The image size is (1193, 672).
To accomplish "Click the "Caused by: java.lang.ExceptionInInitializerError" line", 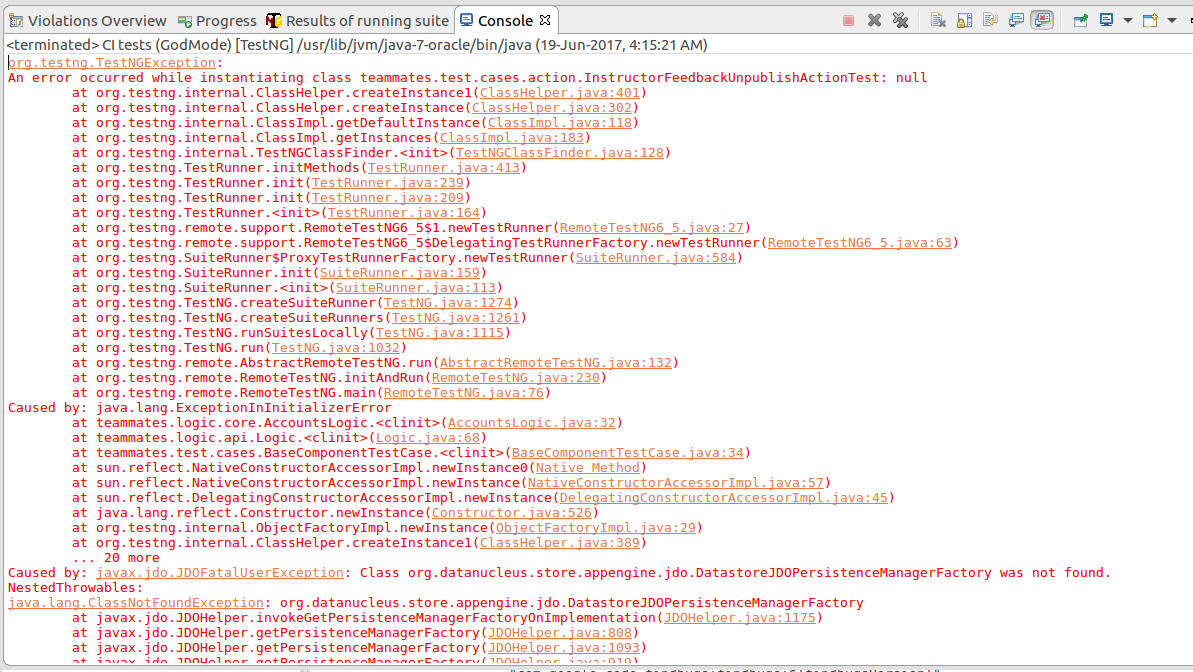I will tap(199, 407).
